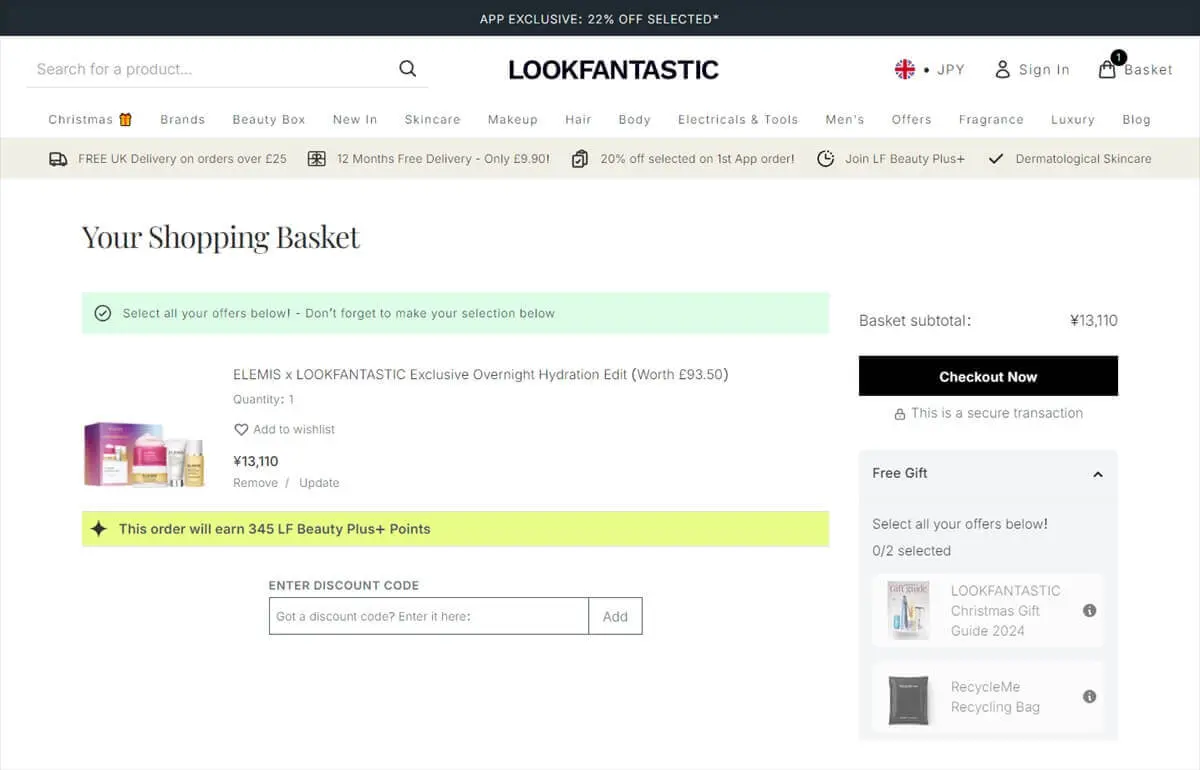Click Update for the ELEMIS item
Image resolution: width=1200 pixels, height=770 pixels.
pos(319,483)
